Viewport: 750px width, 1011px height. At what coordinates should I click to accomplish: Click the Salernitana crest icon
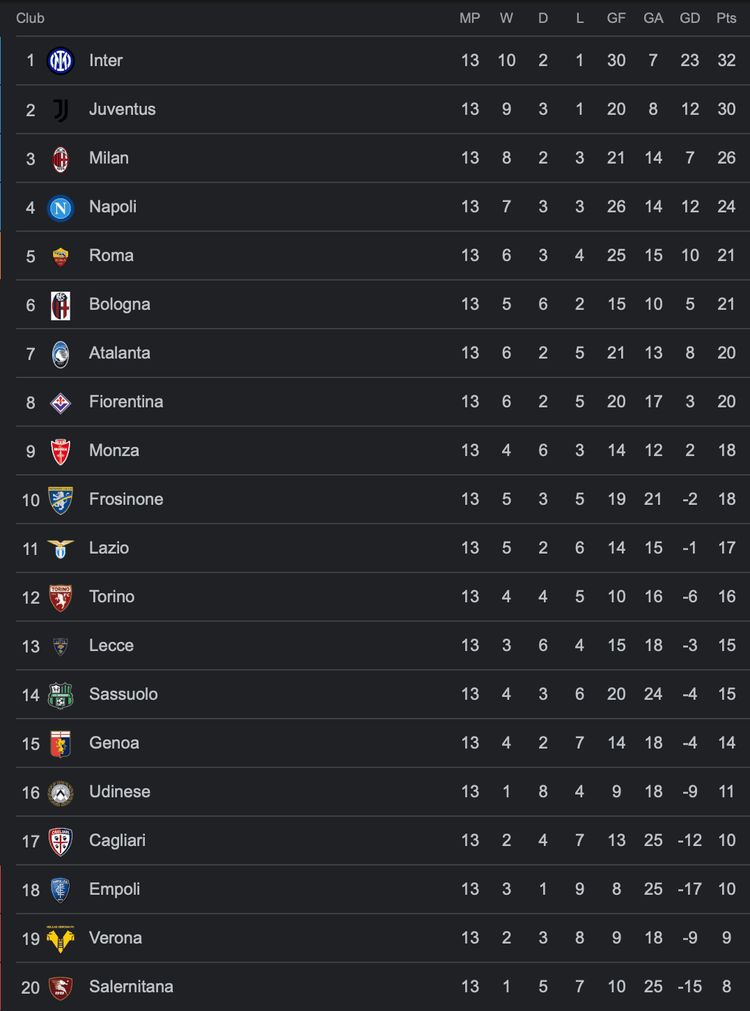pyautogui.click(x=61, y=987)
